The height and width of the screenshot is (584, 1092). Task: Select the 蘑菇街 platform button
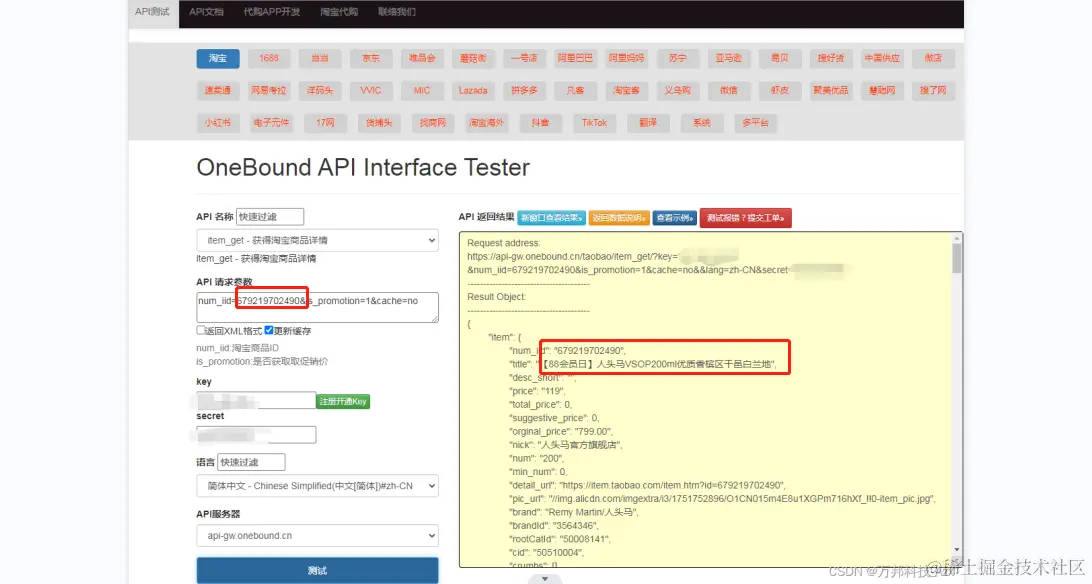point(473,58)
